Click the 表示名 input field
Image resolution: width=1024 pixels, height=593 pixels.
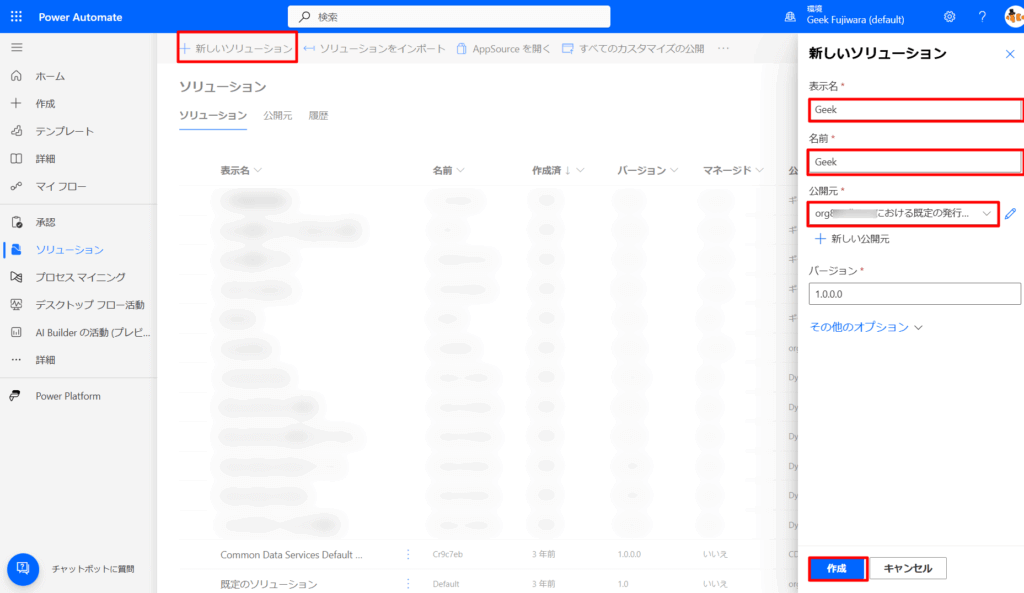click(x=915, y=110)
